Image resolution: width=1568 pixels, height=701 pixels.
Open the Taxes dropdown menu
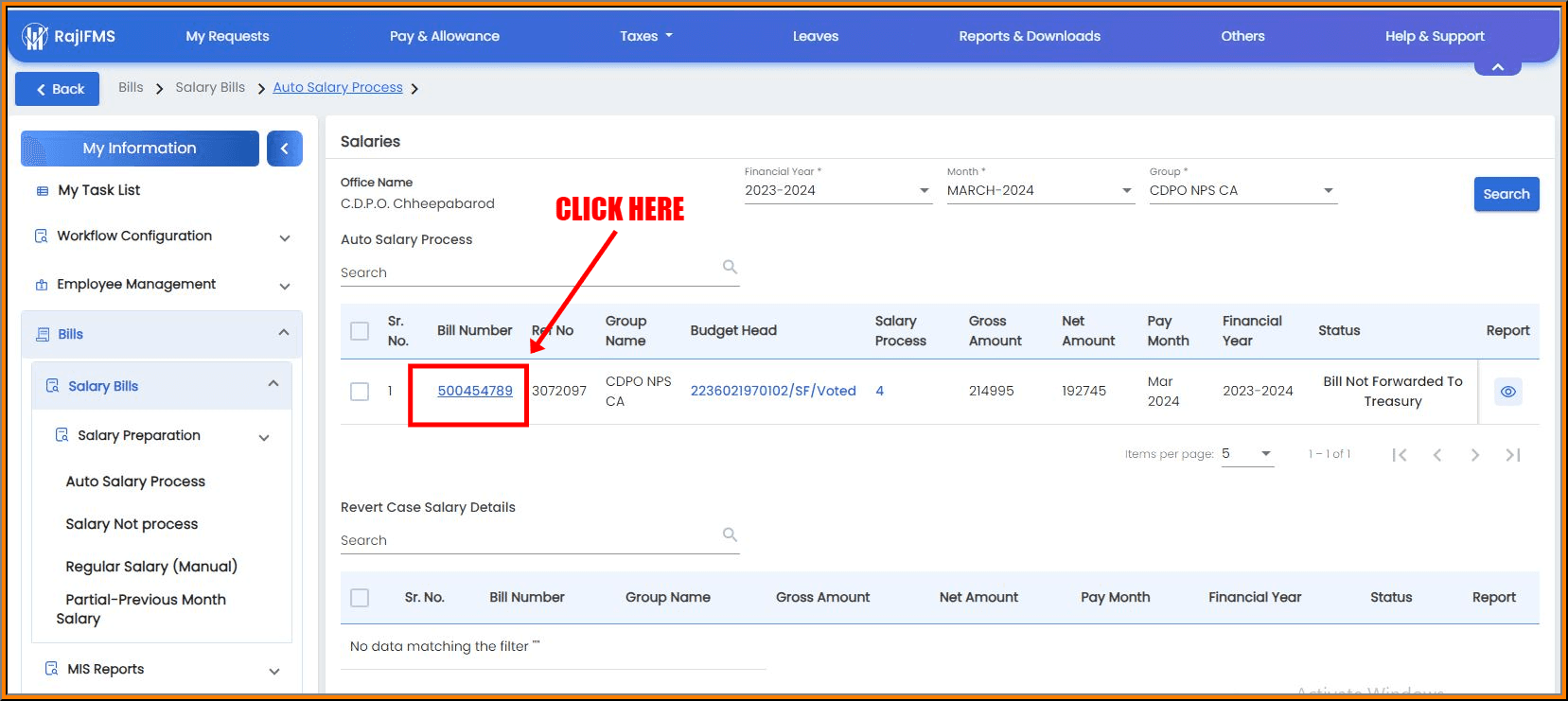point(646,36)
